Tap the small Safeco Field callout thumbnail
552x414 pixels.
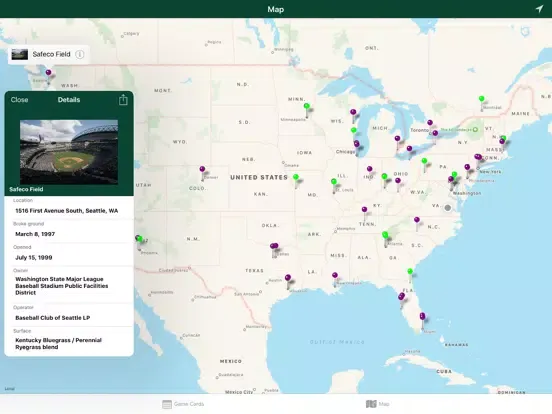pos(20,55)
